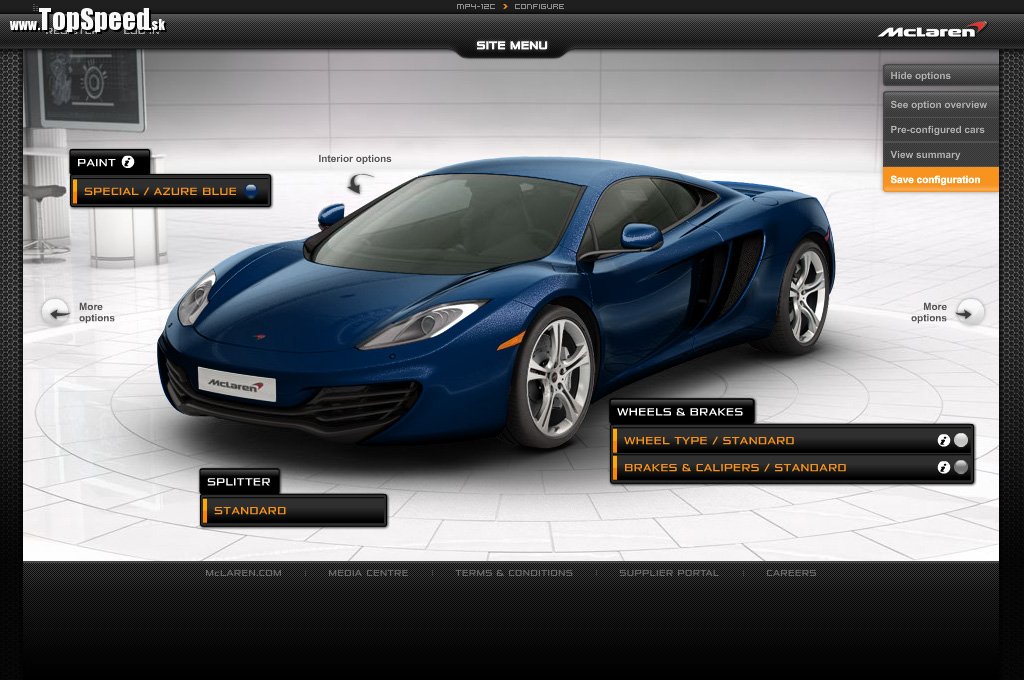
Task: Click the left More options text
Action: point(97,312)
